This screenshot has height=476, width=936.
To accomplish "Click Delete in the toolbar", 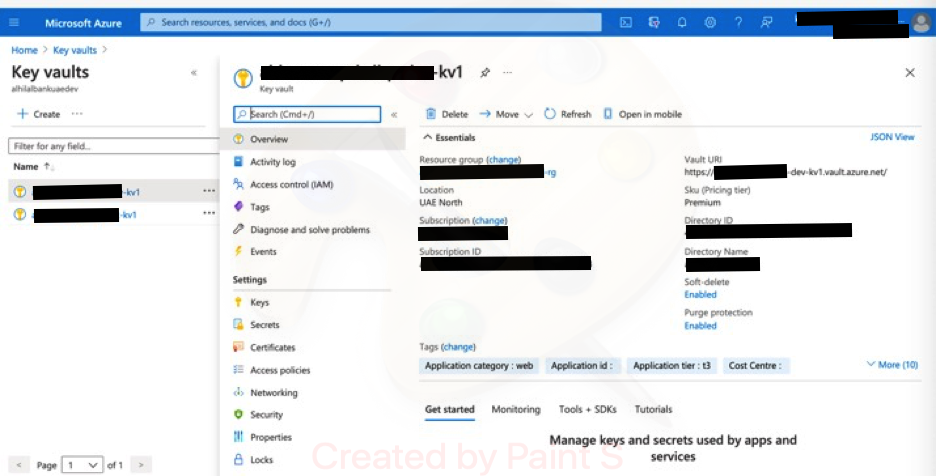I will pyautogui.click(x=447, y=114).
